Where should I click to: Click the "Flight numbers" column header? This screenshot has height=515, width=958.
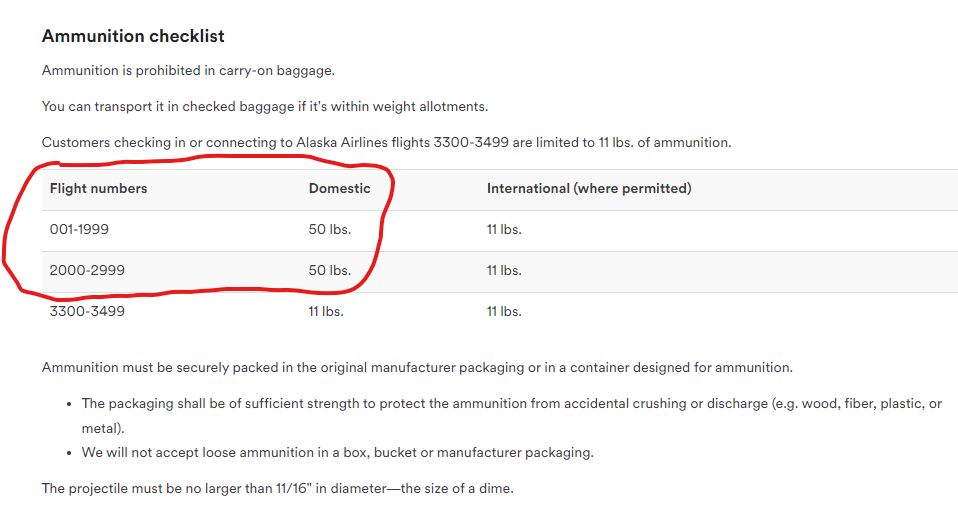(x=98, y=188)
